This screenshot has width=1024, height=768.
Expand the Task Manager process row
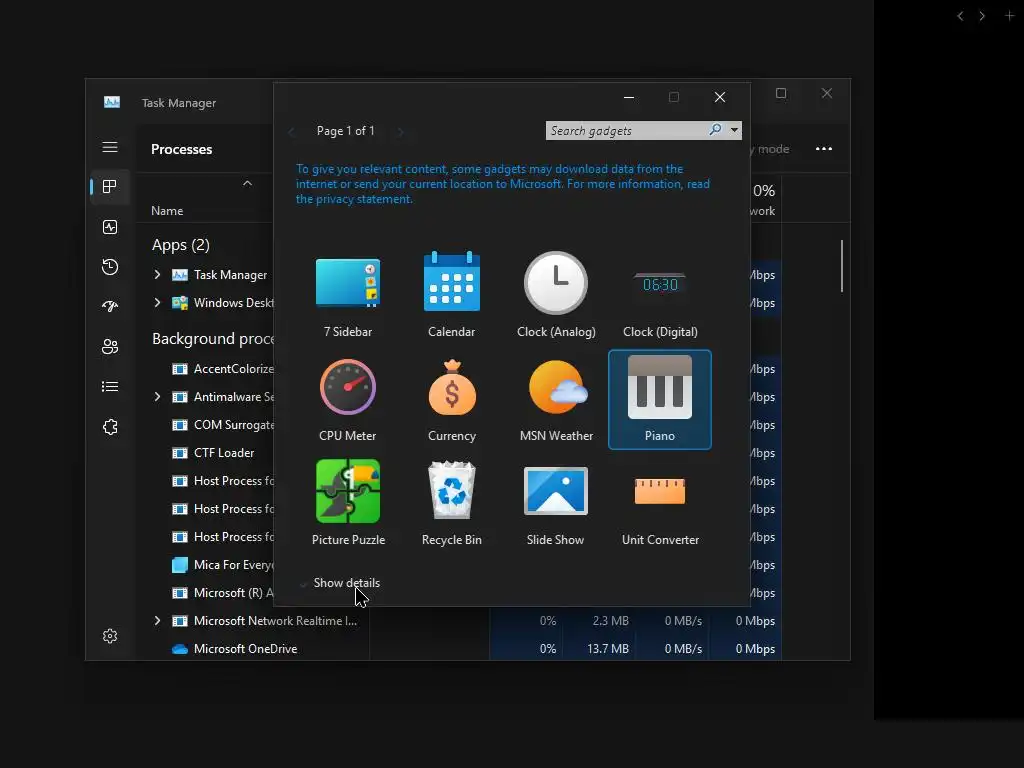(157, 275)
